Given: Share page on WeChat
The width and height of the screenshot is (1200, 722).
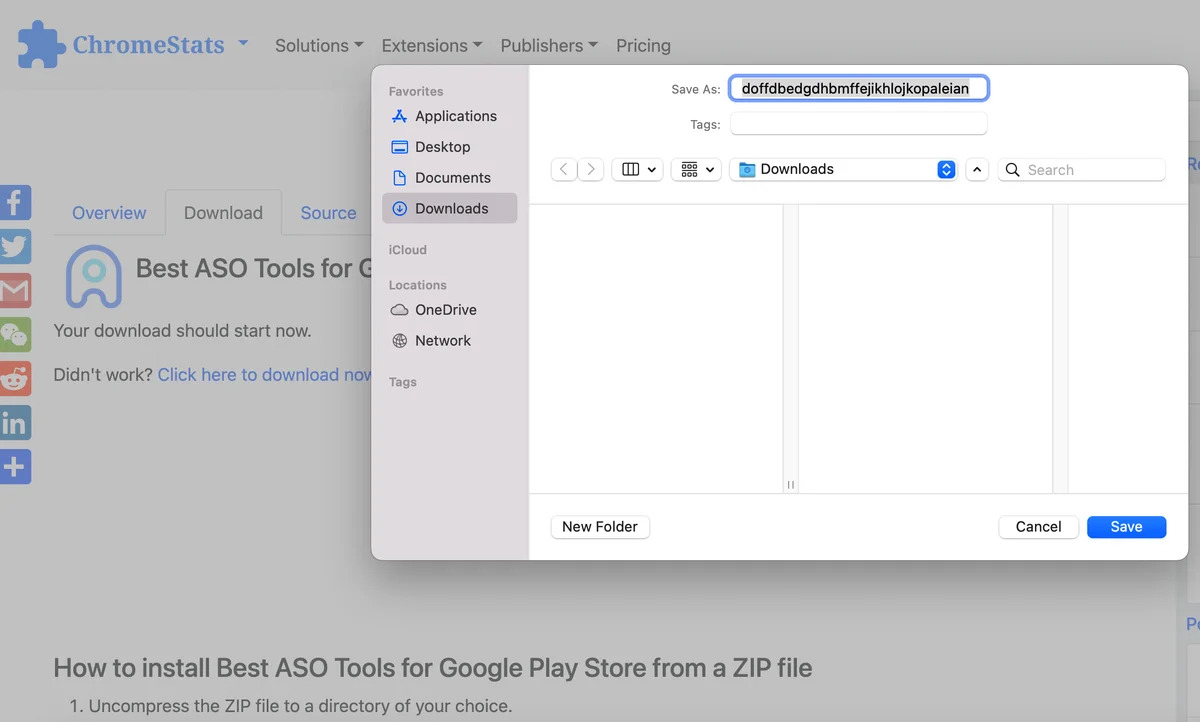Looking at the screenshot, I should (x=15, y=335).
